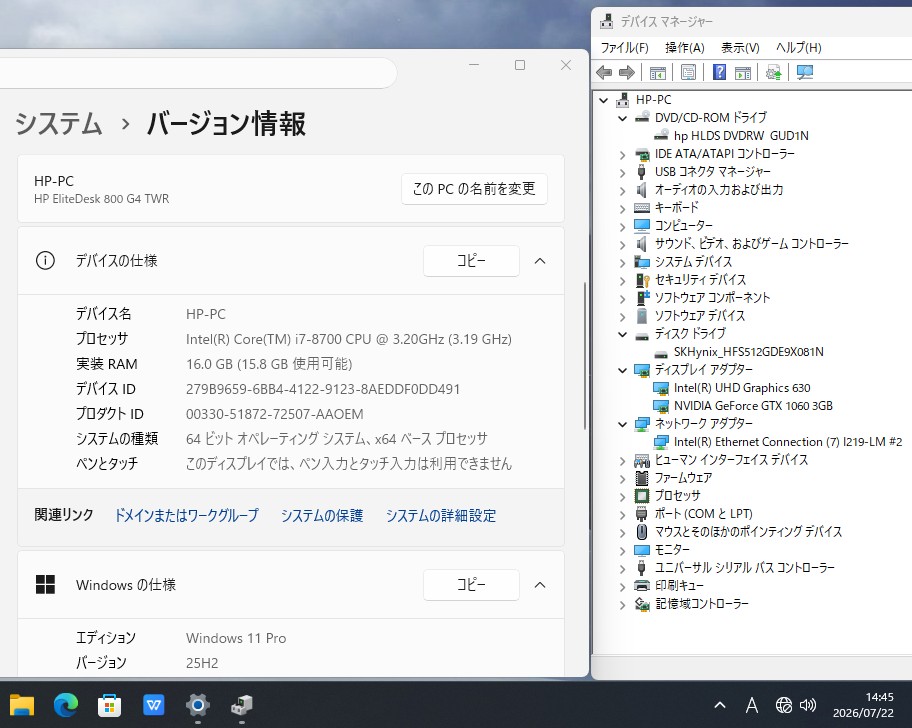Click the ソフトウェア コンポーネント icon

click(x=642, y=298)
